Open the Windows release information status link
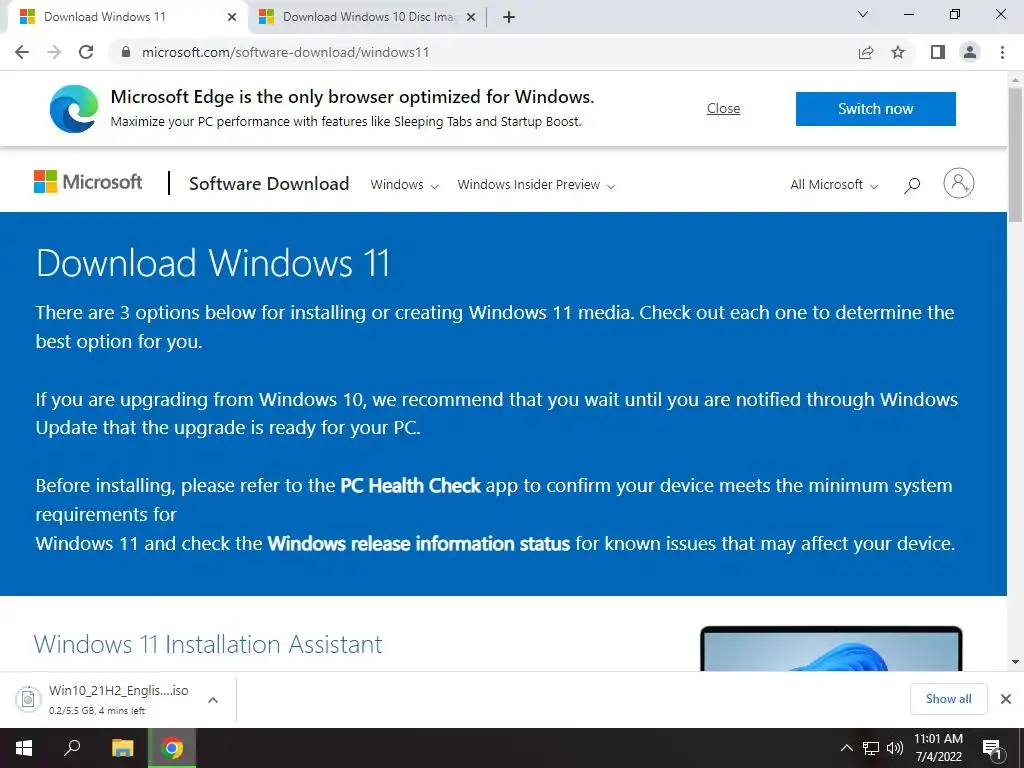 [x=419, y=543]
